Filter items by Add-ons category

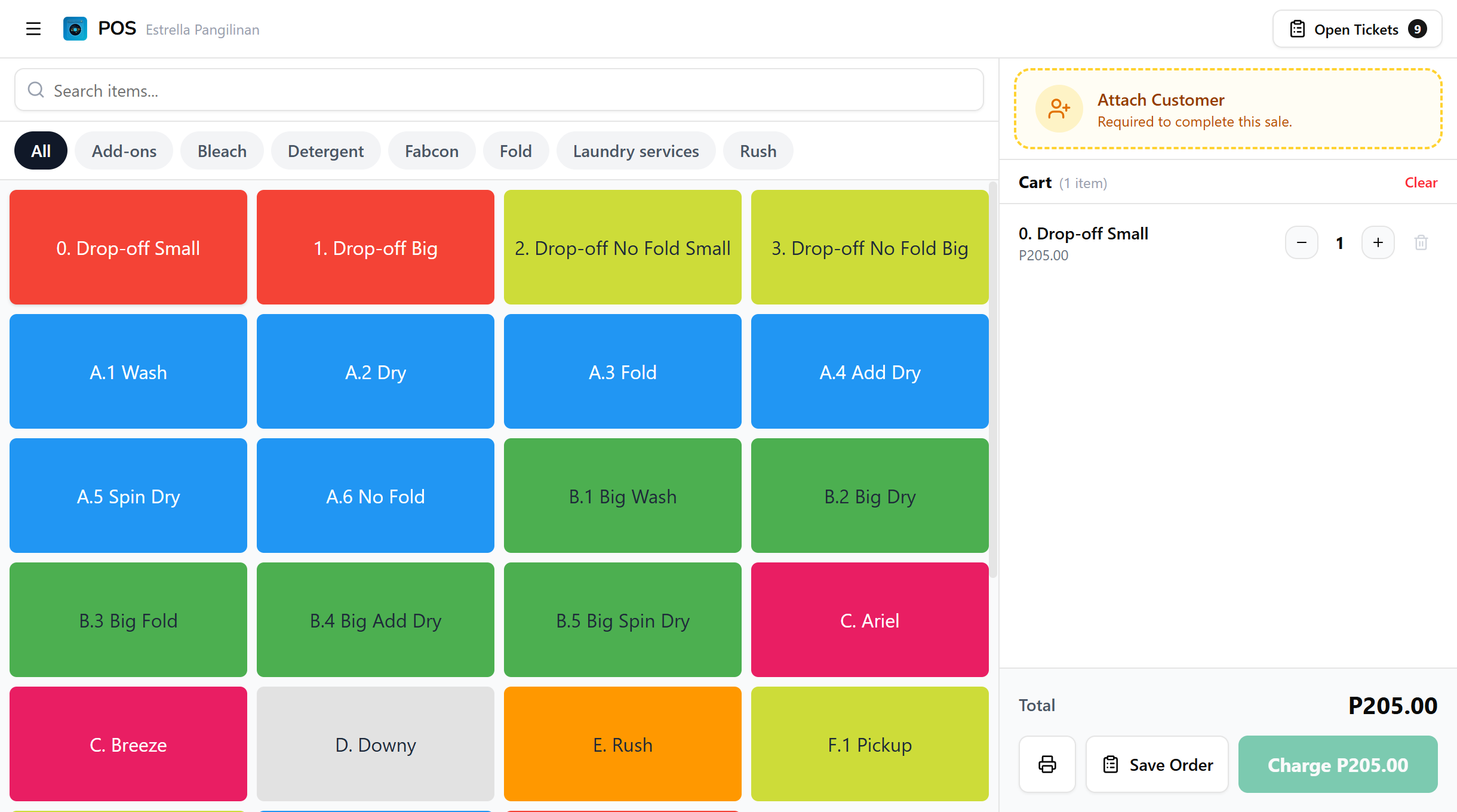point(124,151)
